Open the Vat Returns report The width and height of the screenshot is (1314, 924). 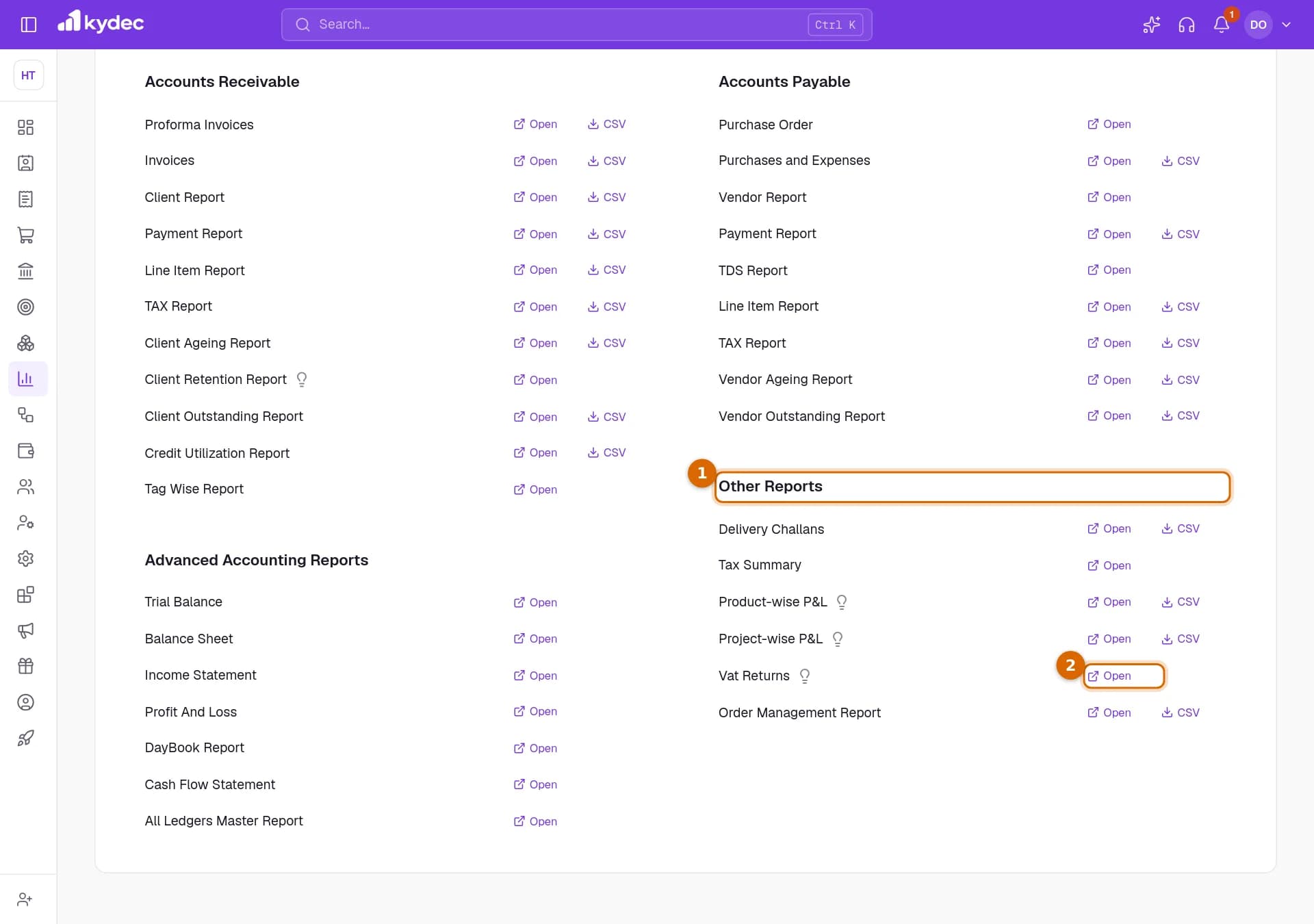[1109, 676]
